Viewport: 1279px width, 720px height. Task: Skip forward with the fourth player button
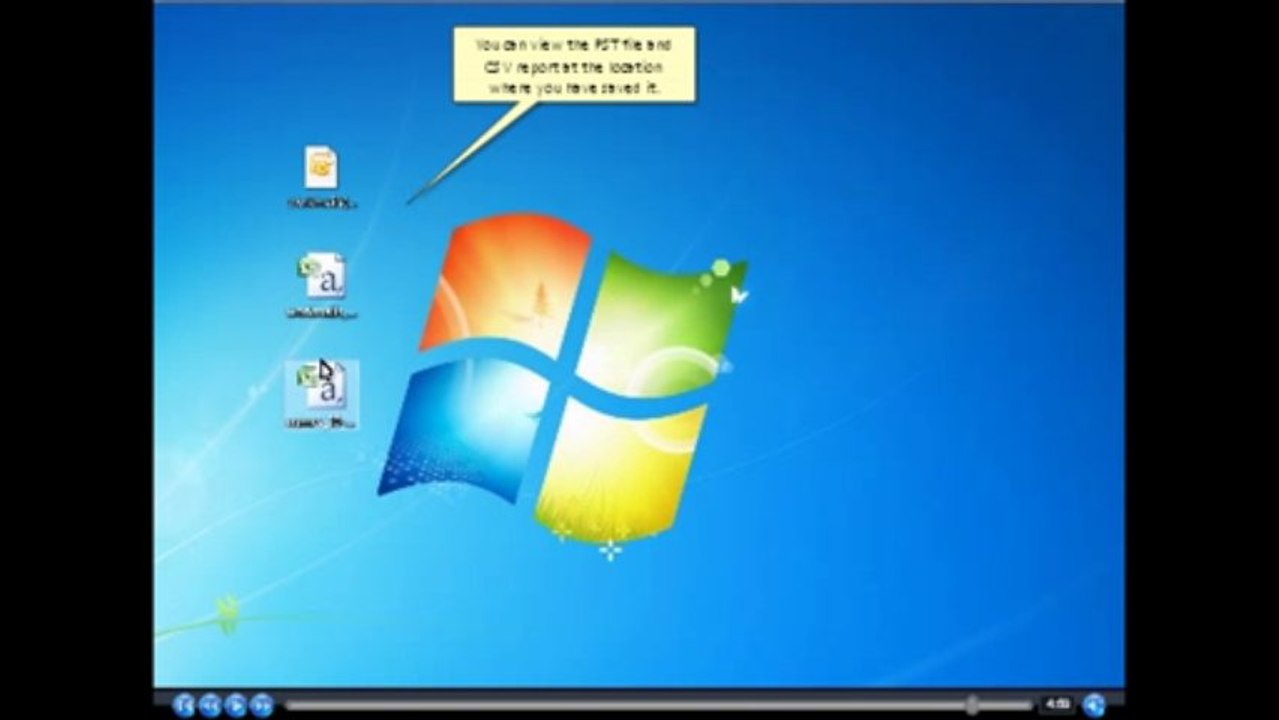pyautogui.click(x=261, y=705)
